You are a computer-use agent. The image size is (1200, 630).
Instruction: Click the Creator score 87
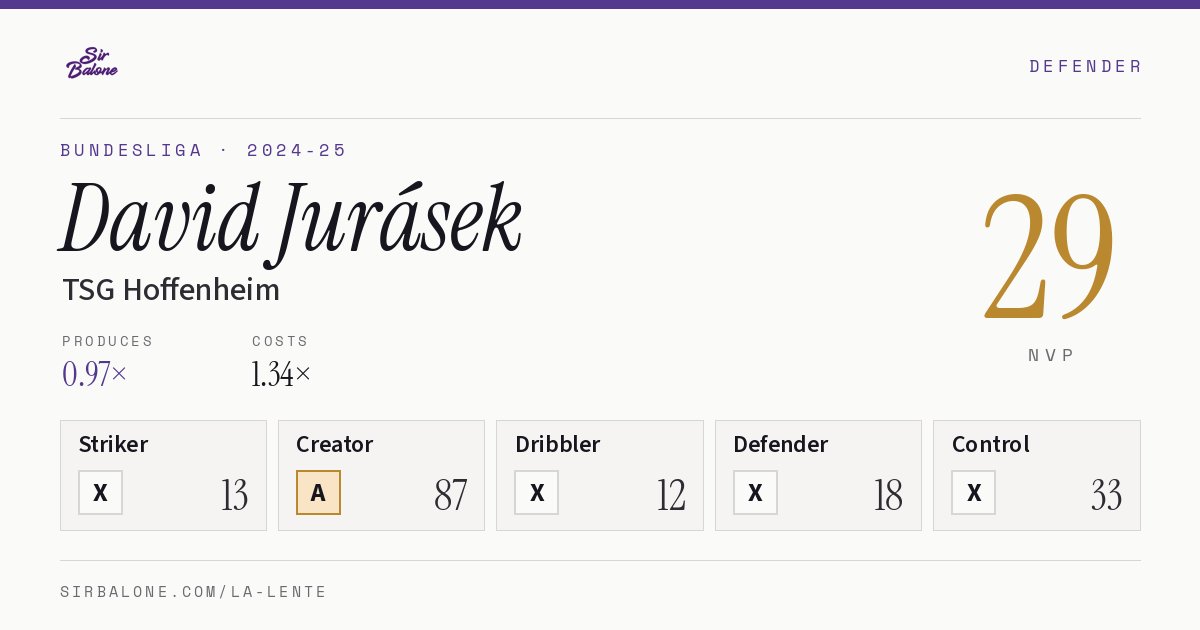(x=451, y=495)
